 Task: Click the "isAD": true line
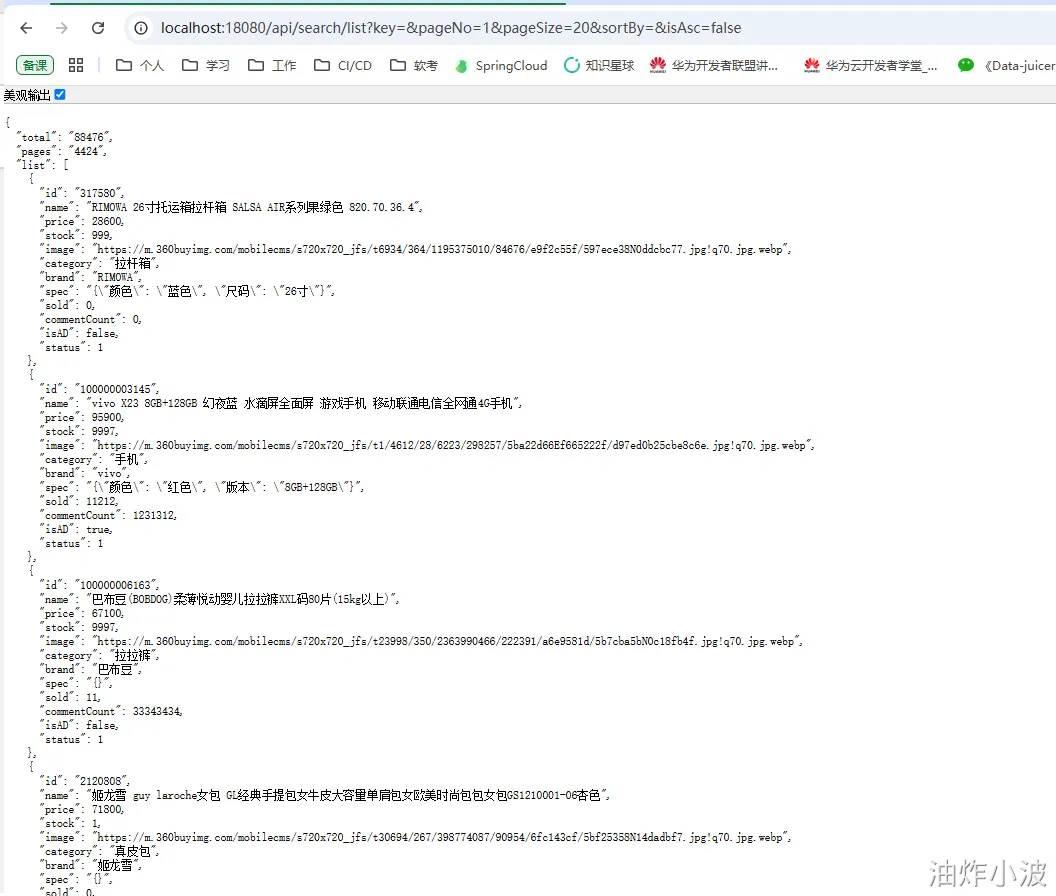pyautogui.click(x=75, y=530)
